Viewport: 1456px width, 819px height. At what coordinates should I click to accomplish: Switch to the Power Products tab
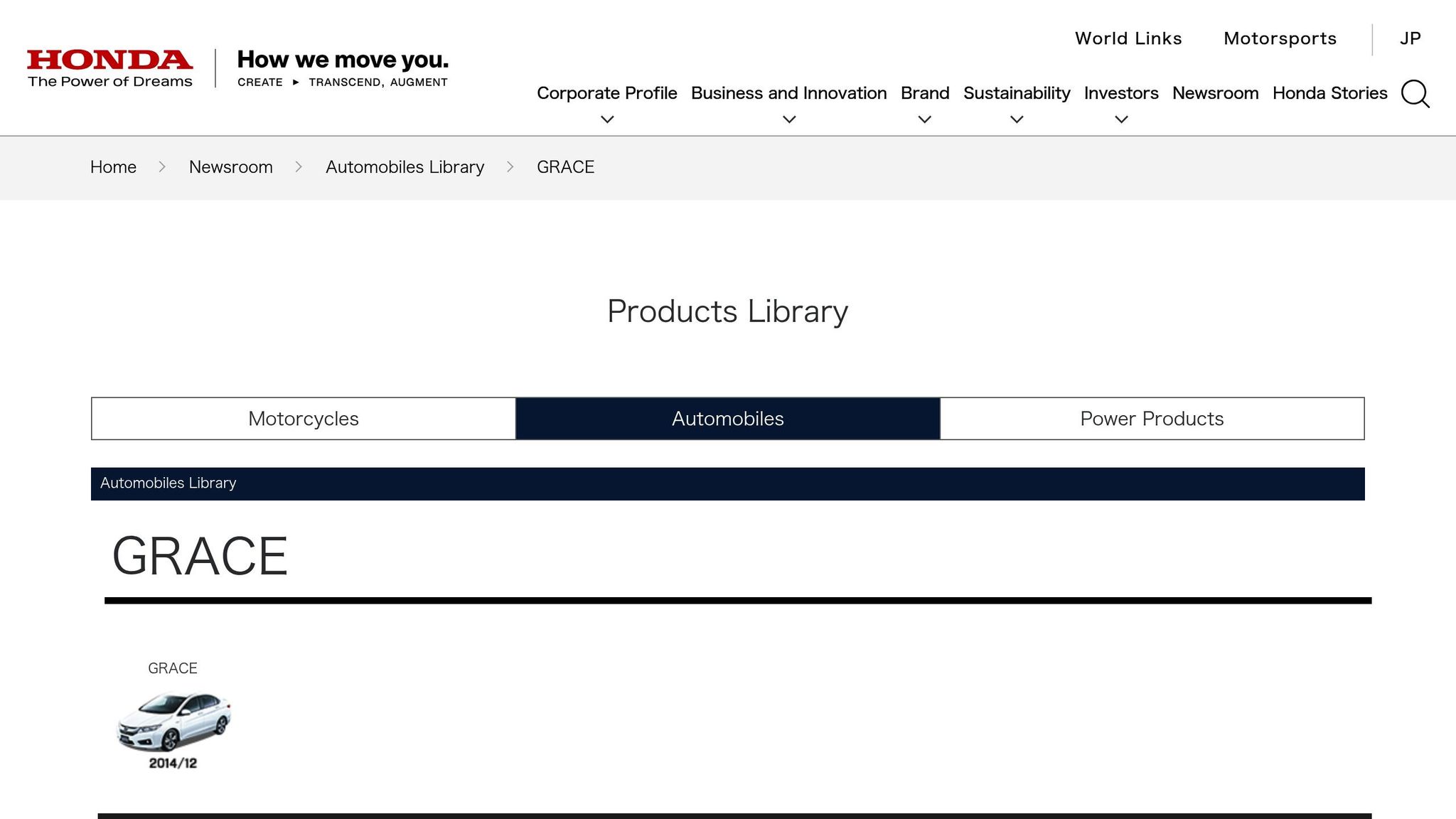pyautogui.click(x=1152, y=419)
